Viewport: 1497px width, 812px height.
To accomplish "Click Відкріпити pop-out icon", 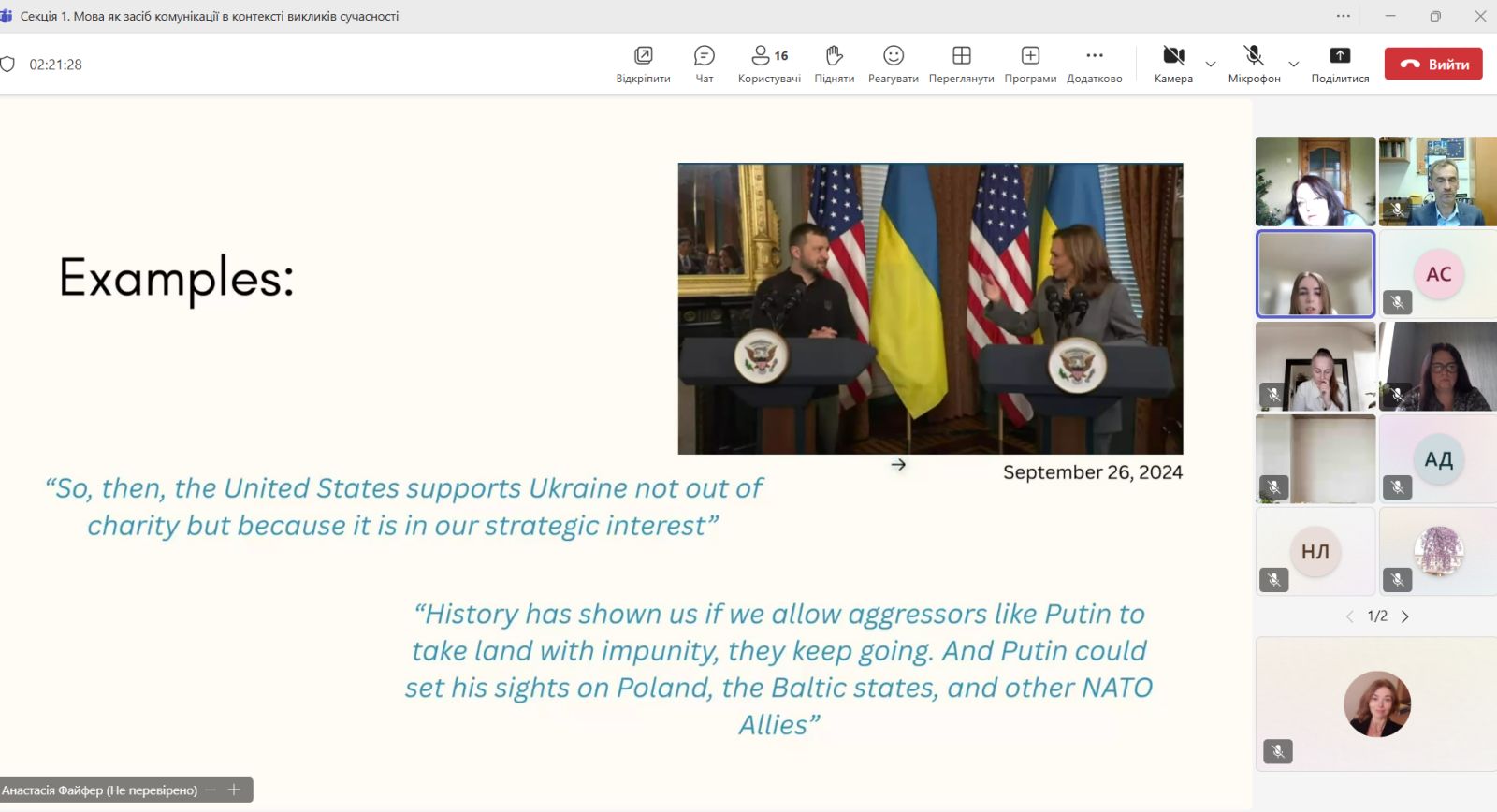I will [x=643, y=64].
